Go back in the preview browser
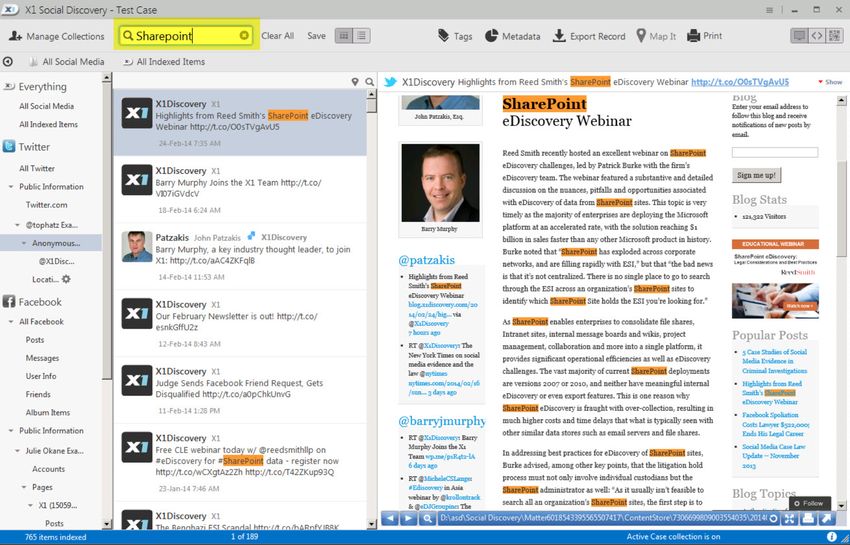Image resolution: width=850 pixels, height=545 pixels. point(390,518)
